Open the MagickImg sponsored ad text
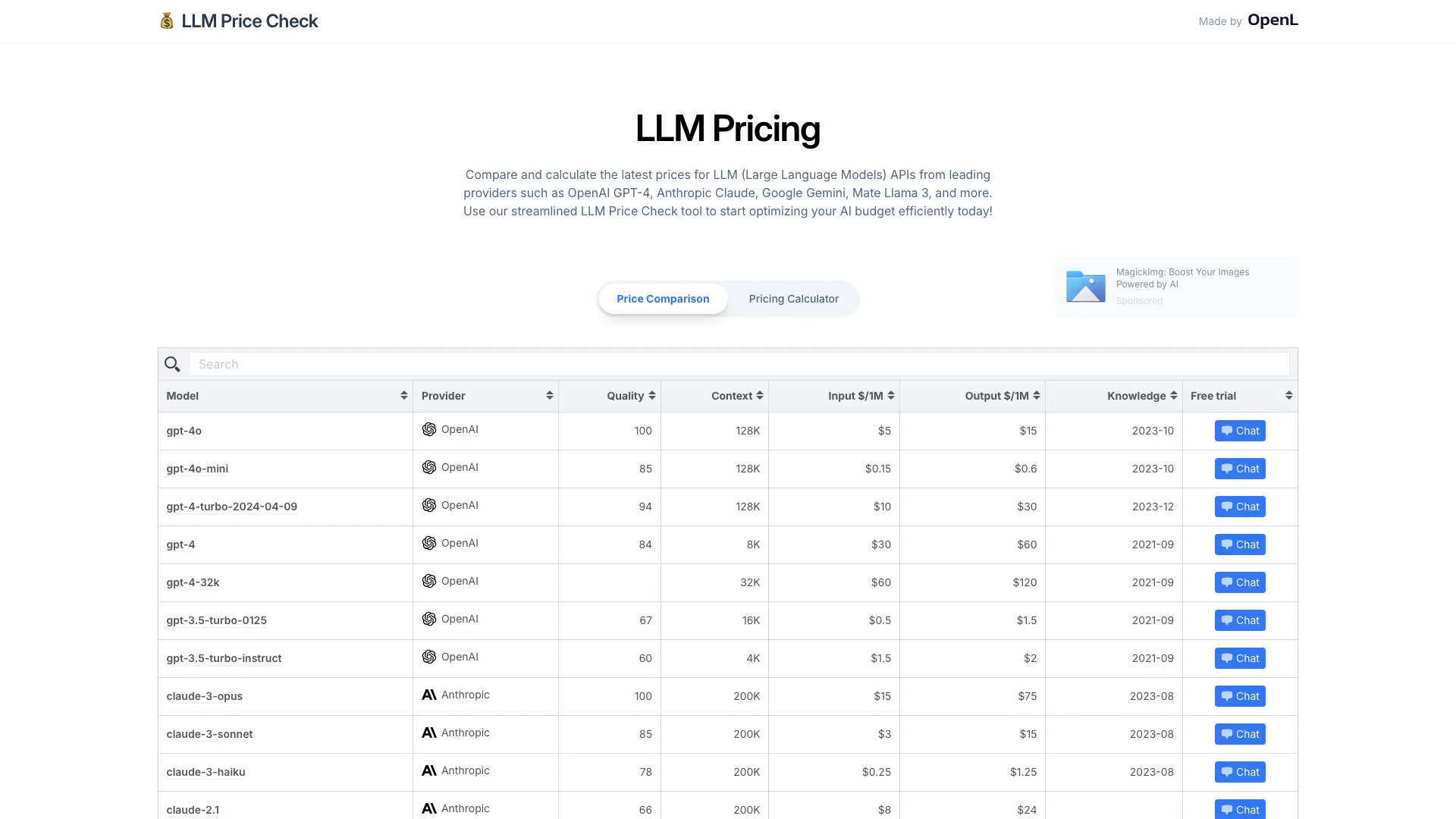This screenshot has width=1456, height=819. pyautogui.click(x=1182, y=278)
